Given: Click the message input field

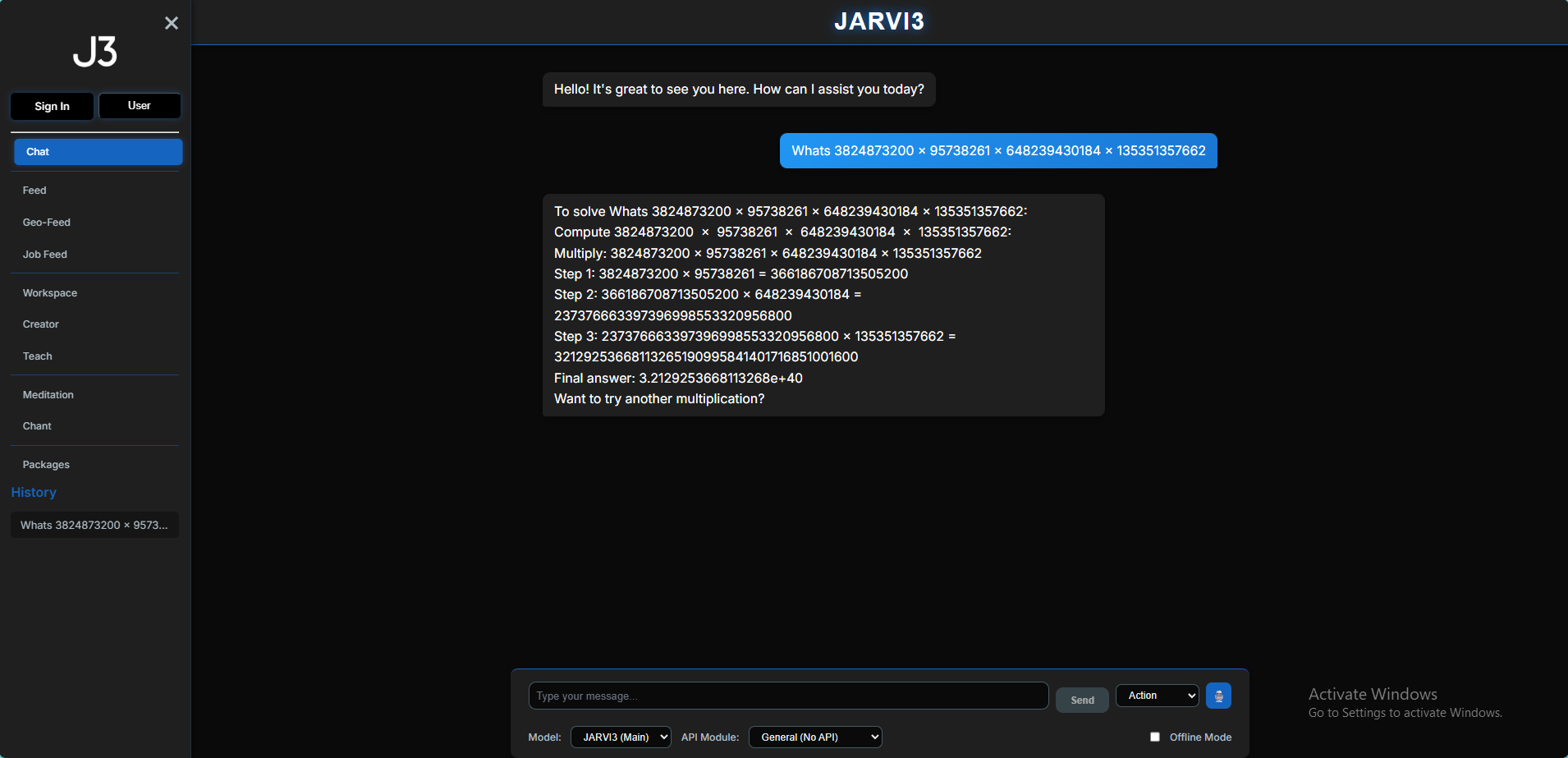Looking at the screenshot, I should pyautogui.click(x=788, y=696).
